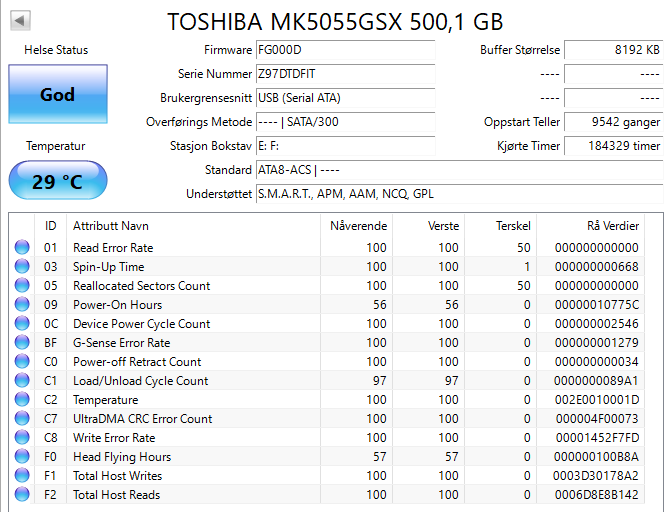
Task: Click status icon for G-Sense Error Rate
Action: tap(22, 342)
